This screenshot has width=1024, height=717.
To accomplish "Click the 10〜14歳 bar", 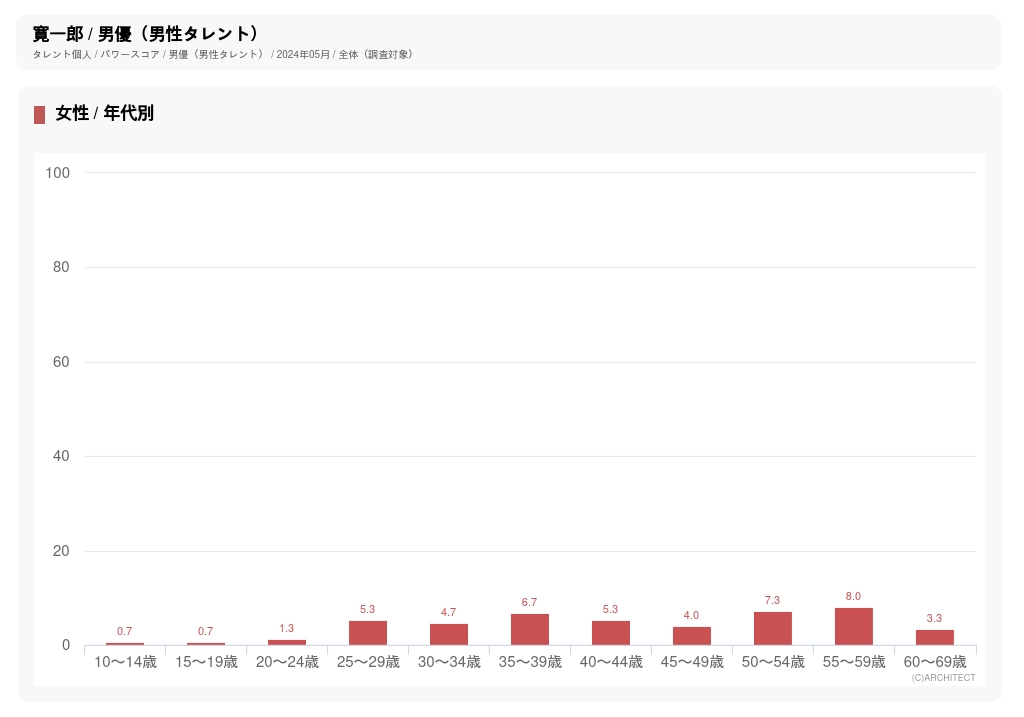I will [125, 643].
